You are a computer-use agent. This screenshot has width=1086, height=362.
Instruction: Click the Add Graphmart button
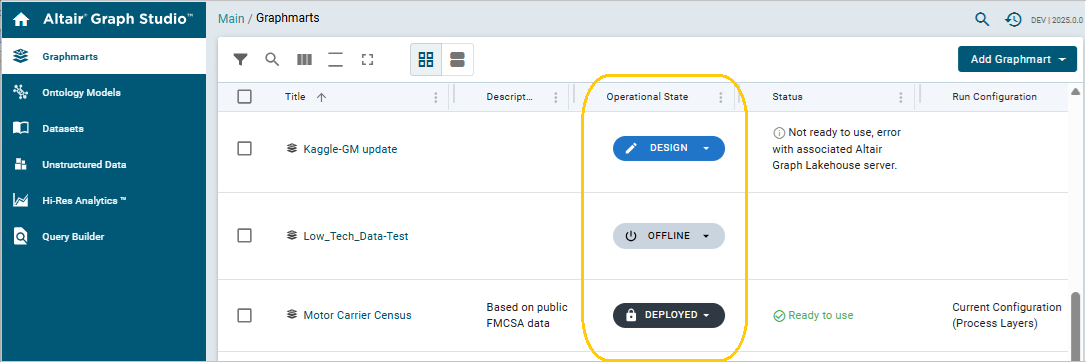[x=1017, y=60]
